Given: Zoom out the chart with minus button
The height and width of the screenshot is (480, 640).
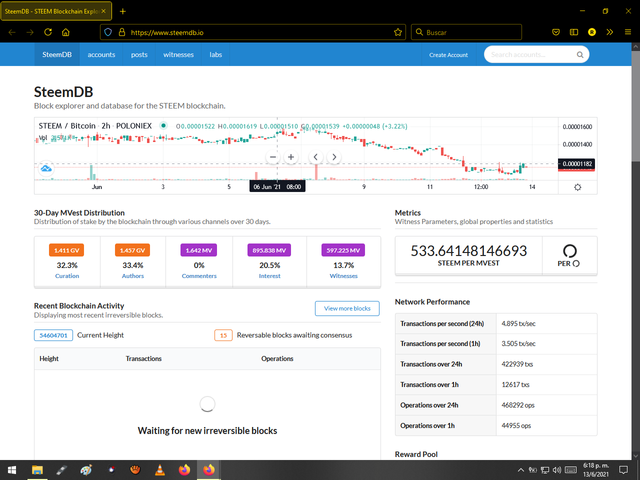Looking at the screenshot, I should pyautogui.click(x=273, y=157).
